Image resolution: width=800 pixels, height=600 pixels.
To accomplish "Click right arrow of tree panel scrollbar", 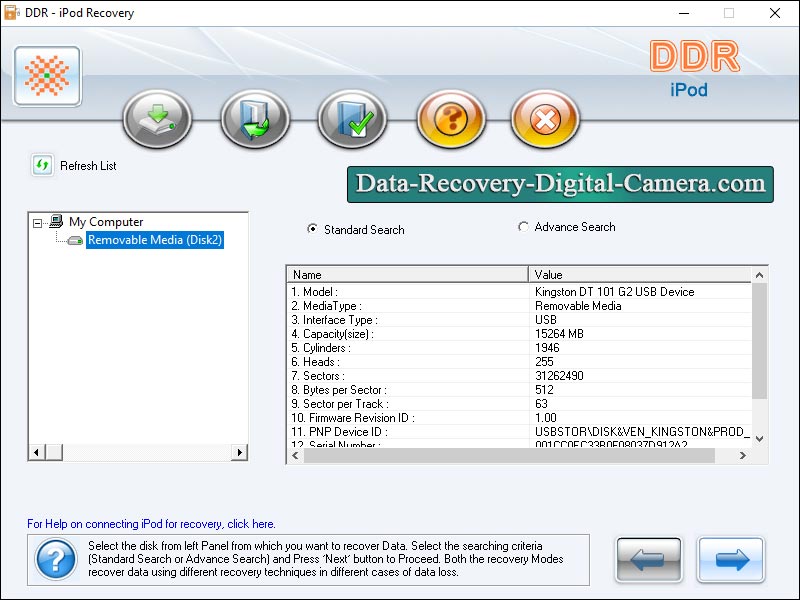I will pos(240,453).
